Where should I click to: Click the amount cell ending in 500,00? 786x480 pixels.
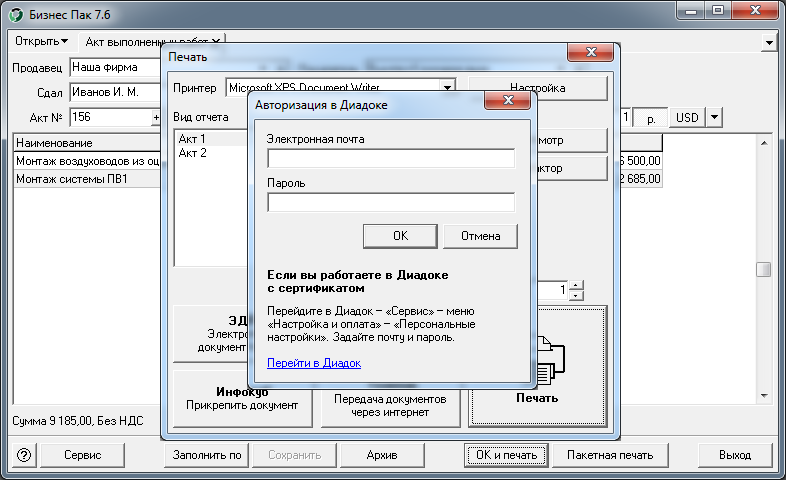641,161
